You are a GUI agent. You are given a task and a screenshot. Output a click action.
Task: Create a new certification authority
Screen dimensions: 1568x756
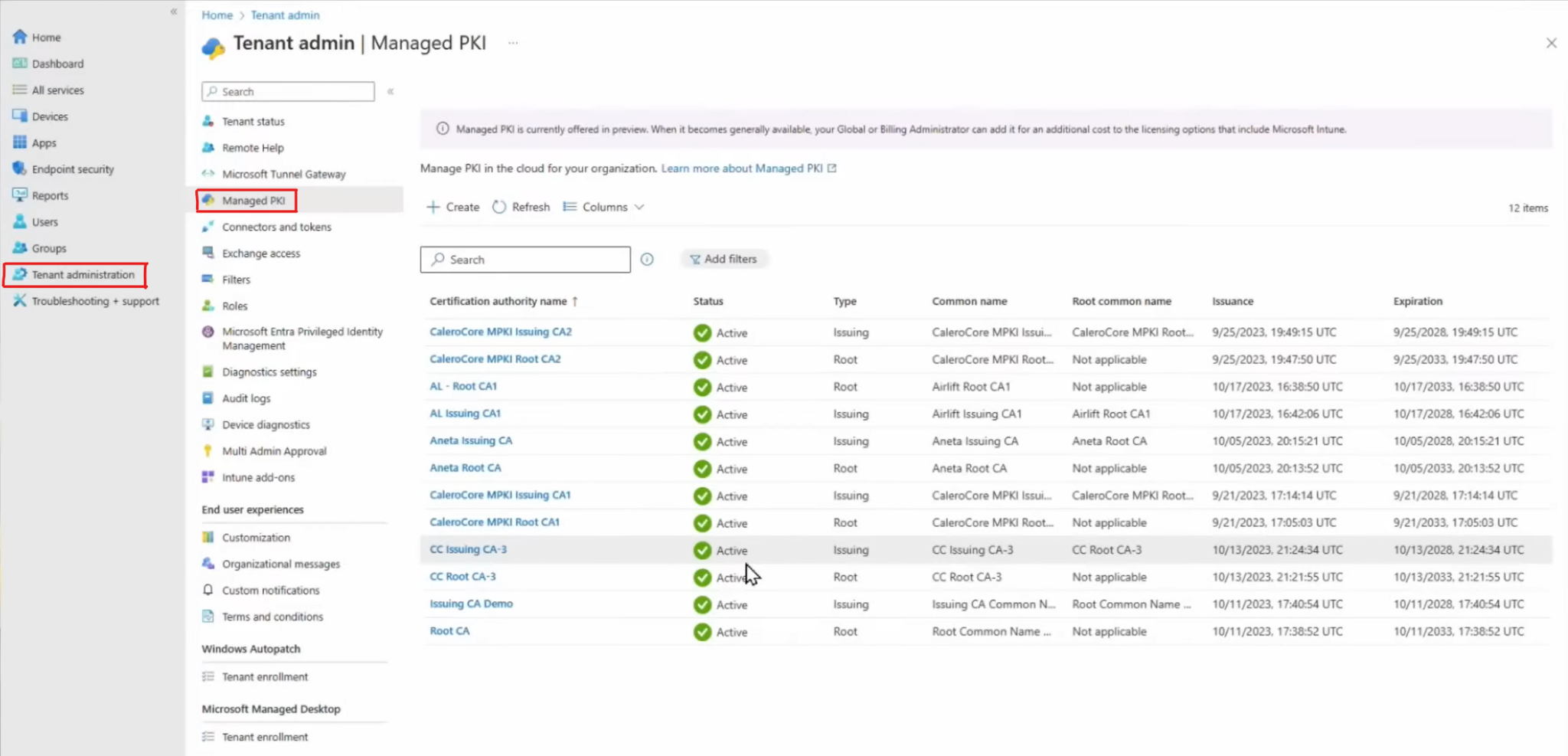pos(452,206)
